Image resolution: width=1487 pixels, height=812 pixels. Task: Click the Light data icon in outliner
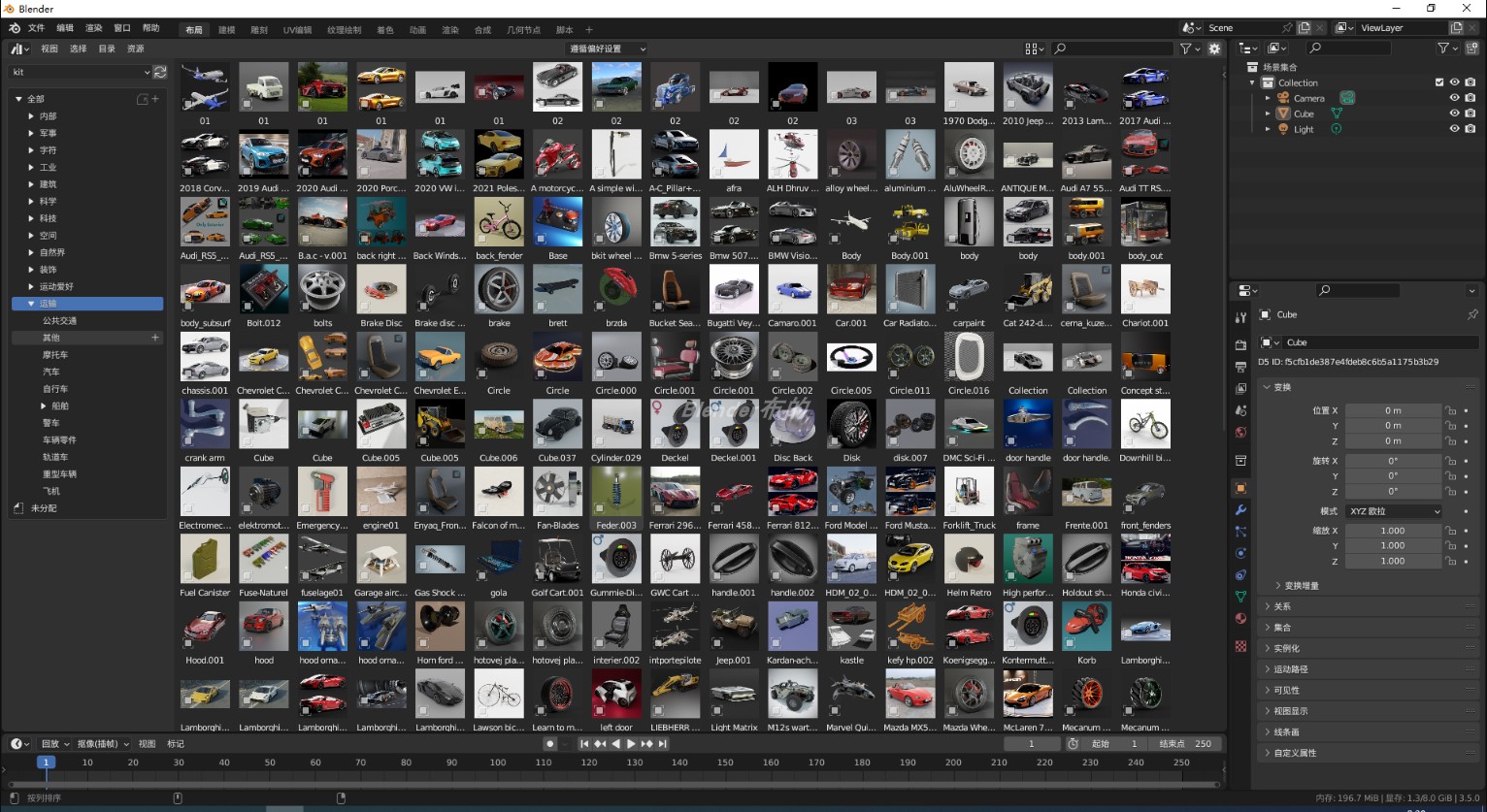(1337, 129)
